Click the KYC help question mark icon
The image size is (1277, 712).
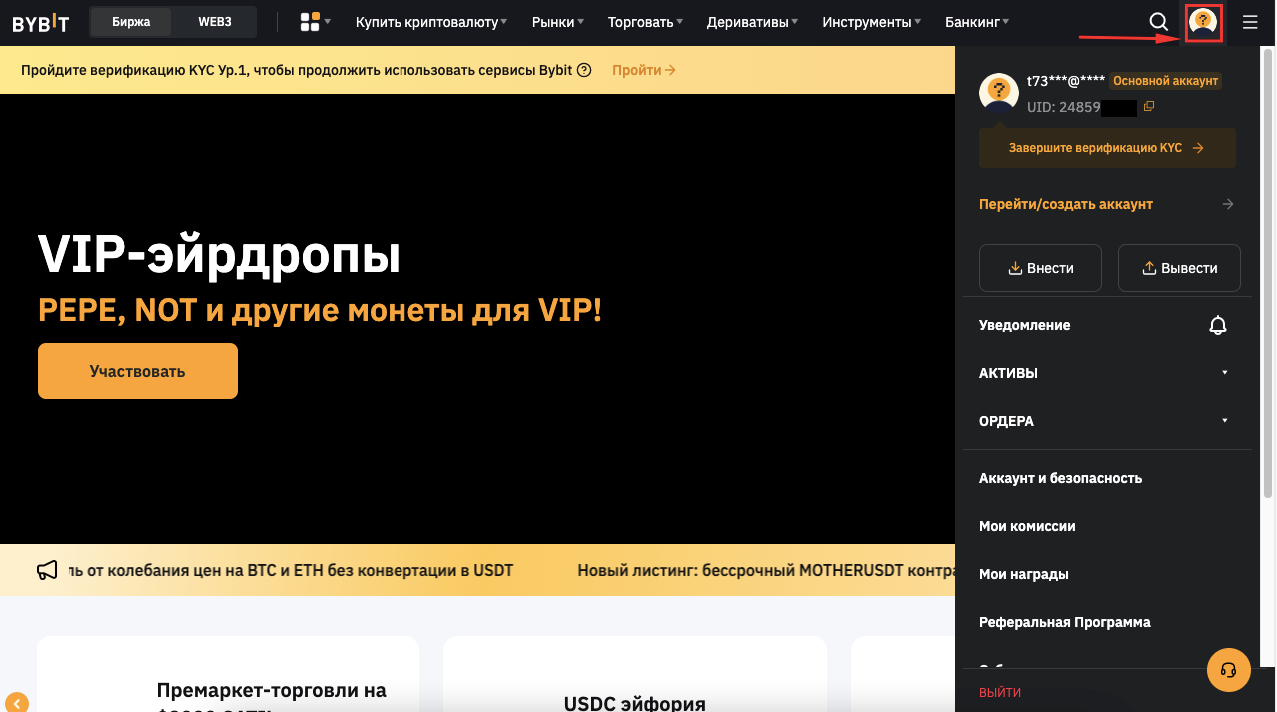pyautogui.click(x=585, y=70)
